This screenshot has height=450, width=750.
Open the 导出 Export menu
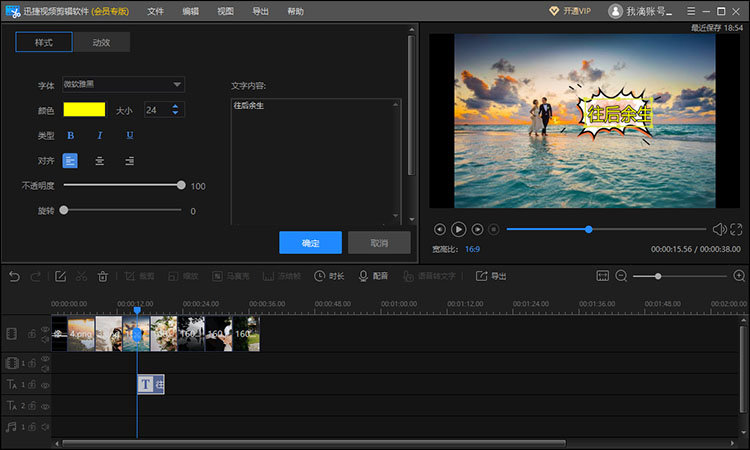260,11
